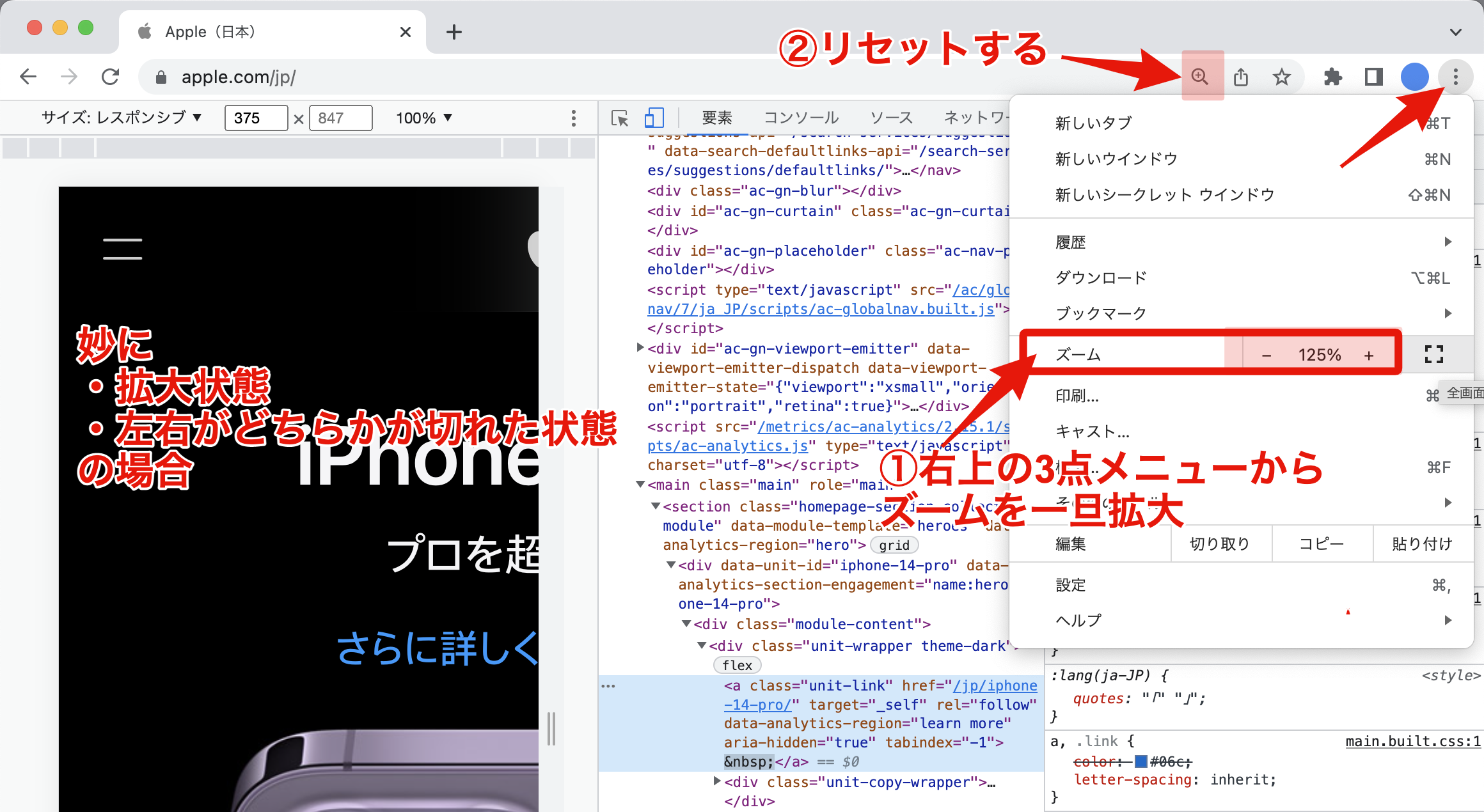Click コピー in edit row
Viewport: 1484px width, 812px height.
click(x=1322, y=544)
